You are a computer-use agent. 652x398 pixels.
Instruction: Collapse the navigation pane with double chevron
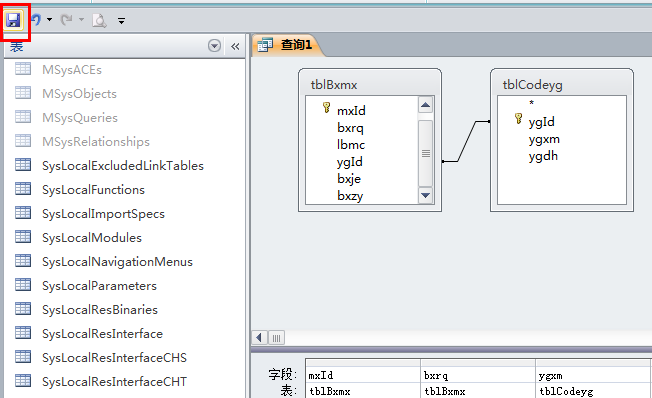235,46
